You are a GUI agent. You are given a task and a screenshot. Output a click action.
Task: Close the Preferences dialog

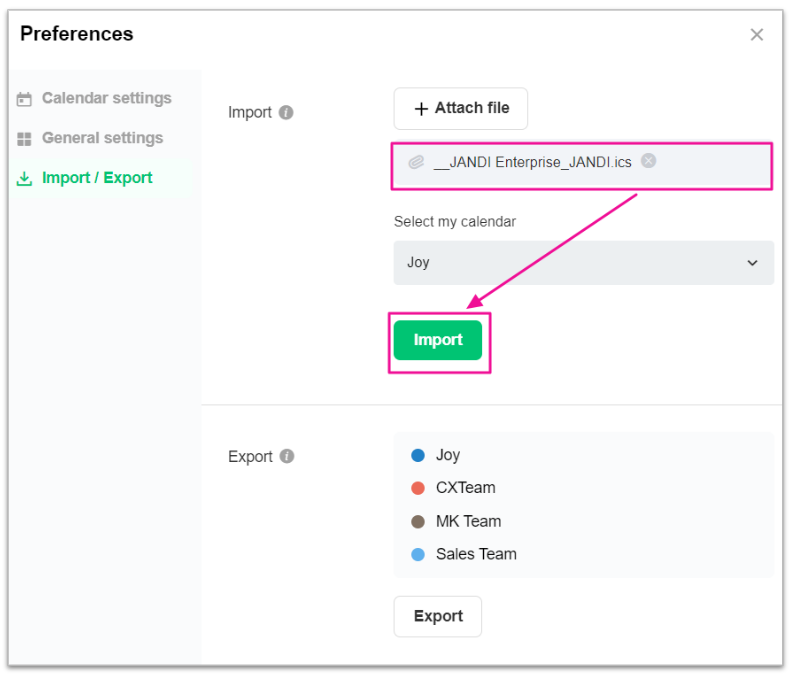coord(756,35)
